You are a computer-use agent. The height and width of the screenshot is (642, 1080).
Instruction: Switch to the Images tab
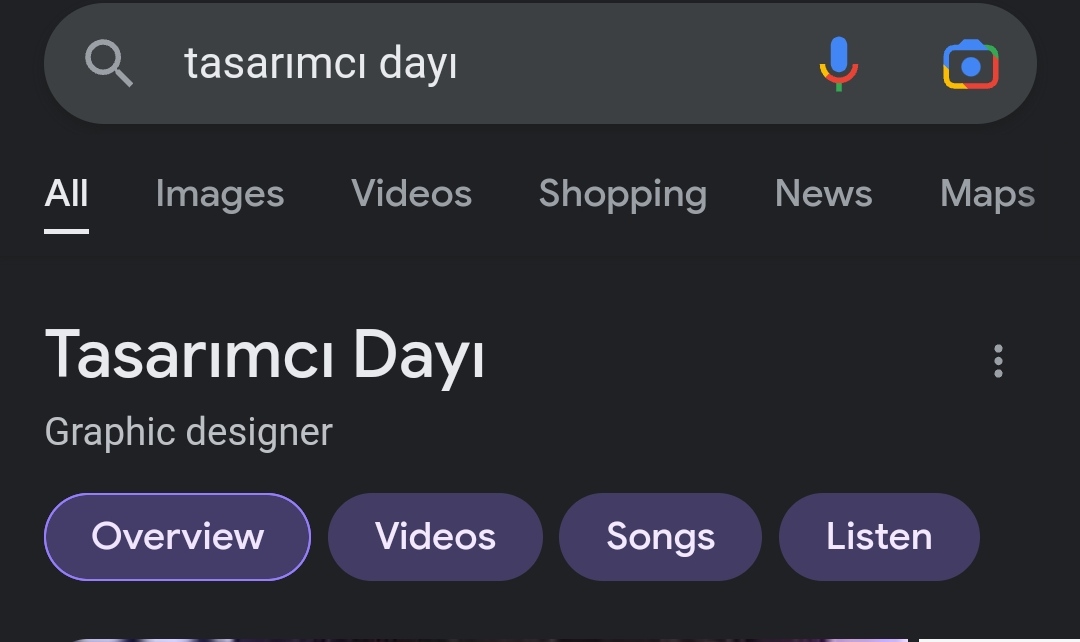[x=220, y=194]
